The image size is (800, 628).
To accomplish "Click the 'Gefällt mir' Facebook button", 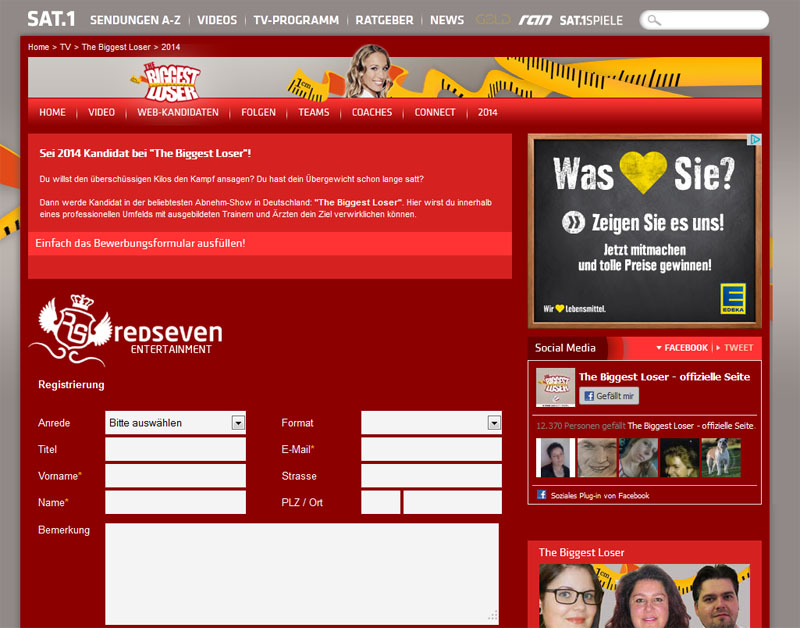I will [x=607, y=396].
